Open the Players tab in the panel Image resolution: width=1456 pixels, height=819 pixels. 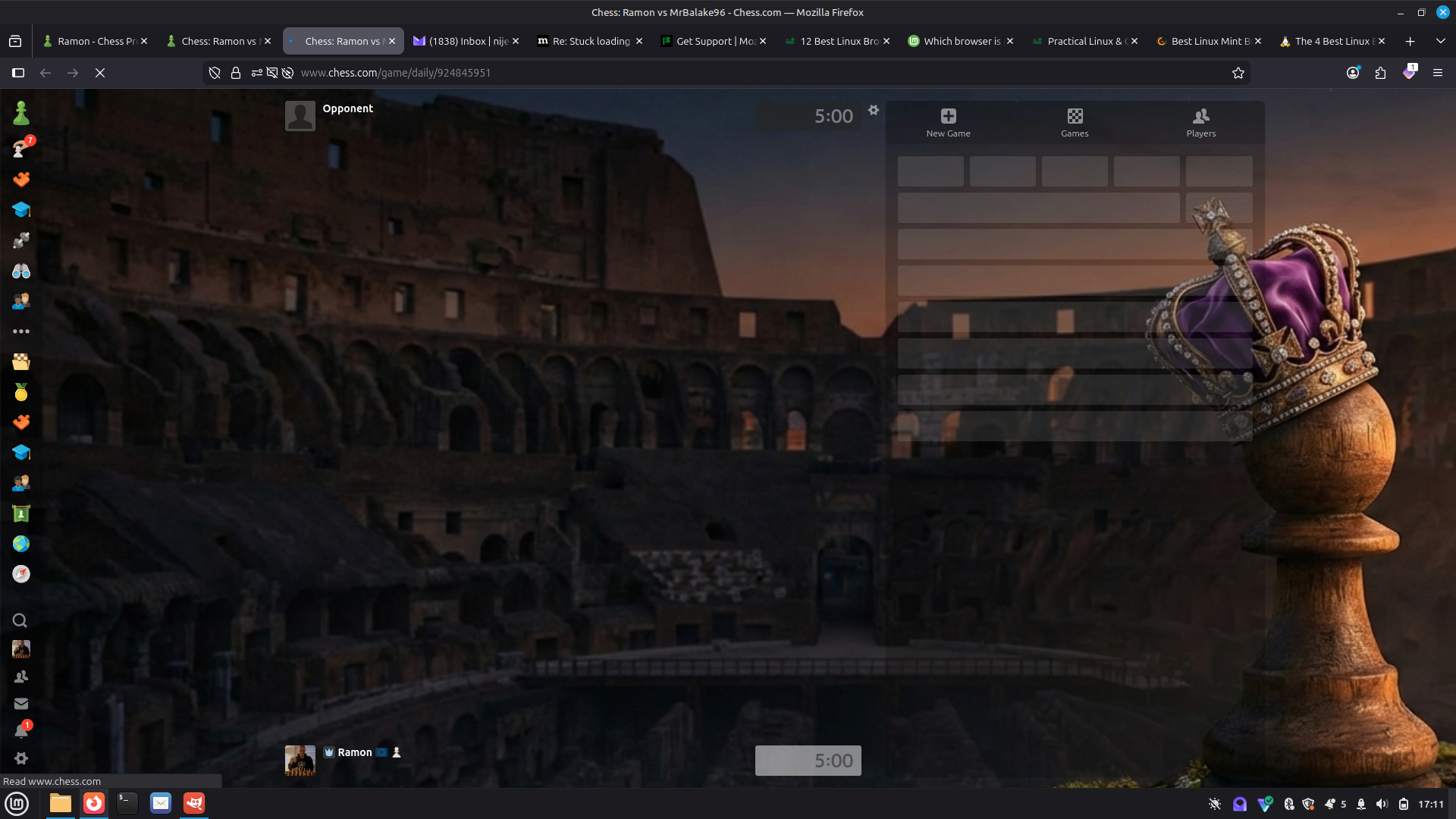point(1200,123)
